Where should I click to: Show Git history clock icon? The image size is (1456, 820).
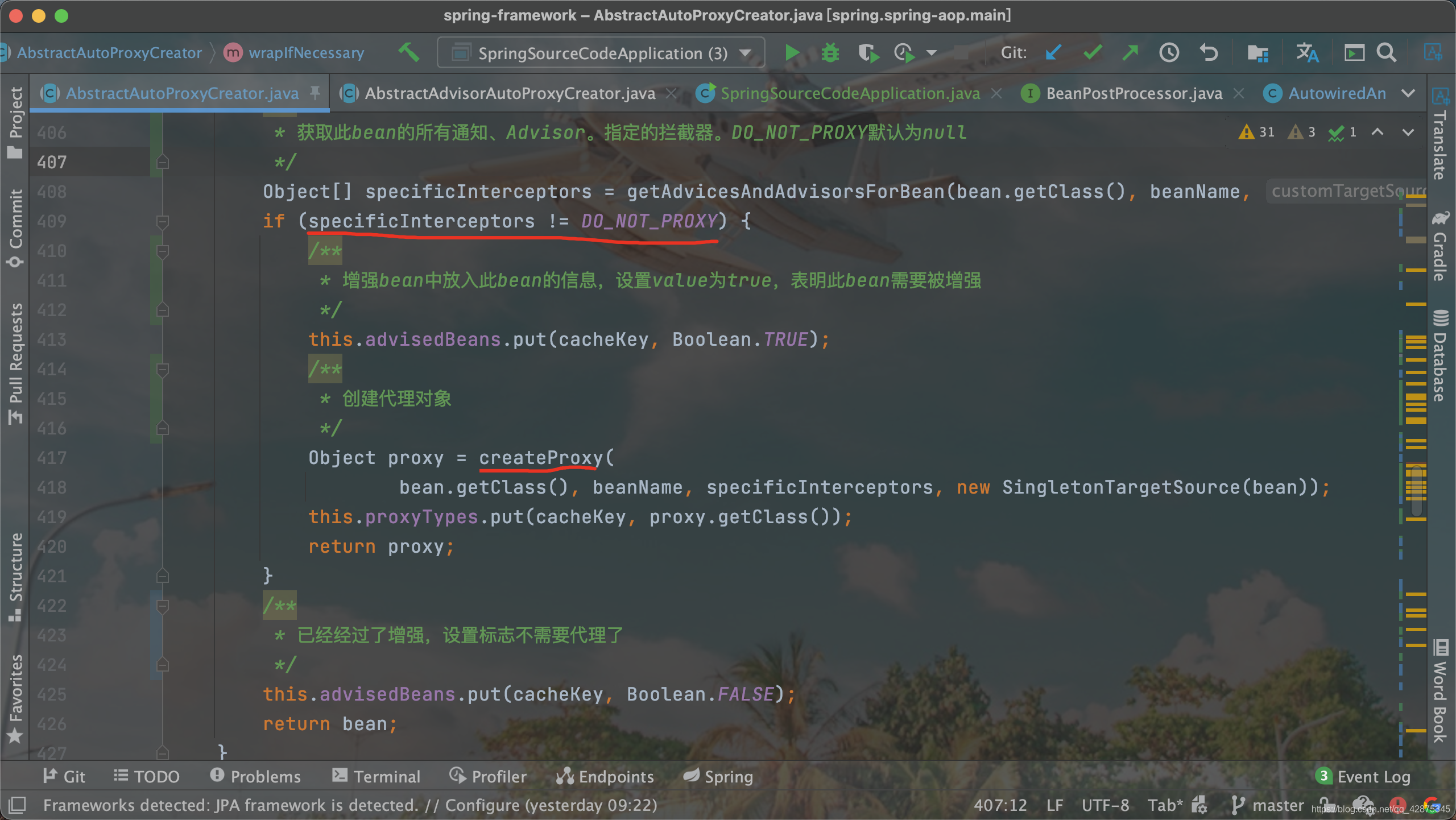coord(1169,53)
